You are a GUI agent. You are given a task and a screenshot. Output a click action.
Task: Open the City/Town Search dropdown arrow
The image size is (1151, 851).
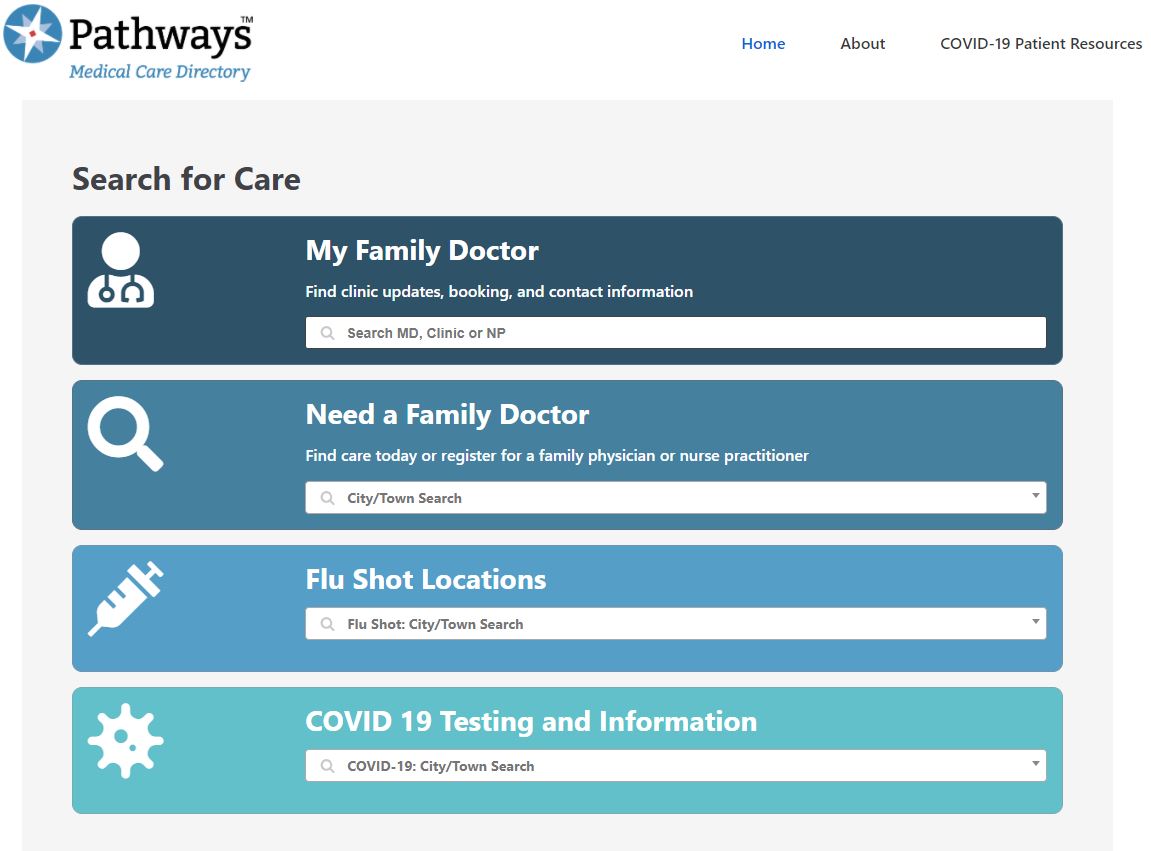coord(1035,496)
